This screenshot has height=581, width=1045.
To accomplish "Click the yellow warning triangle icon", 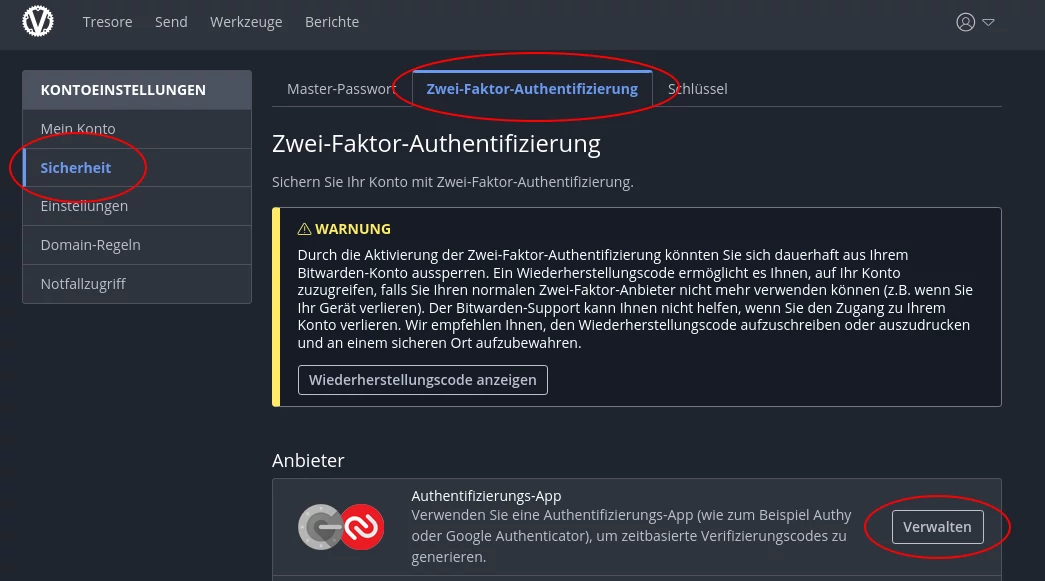I will pyautogui.click(x=305, y=229).
